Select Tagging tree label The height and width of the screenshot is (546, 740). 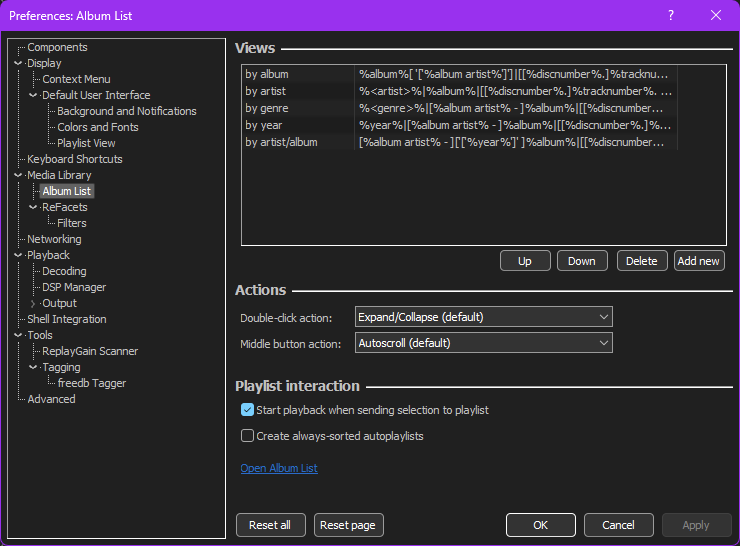pyautogui.click(x=61, y=367)
